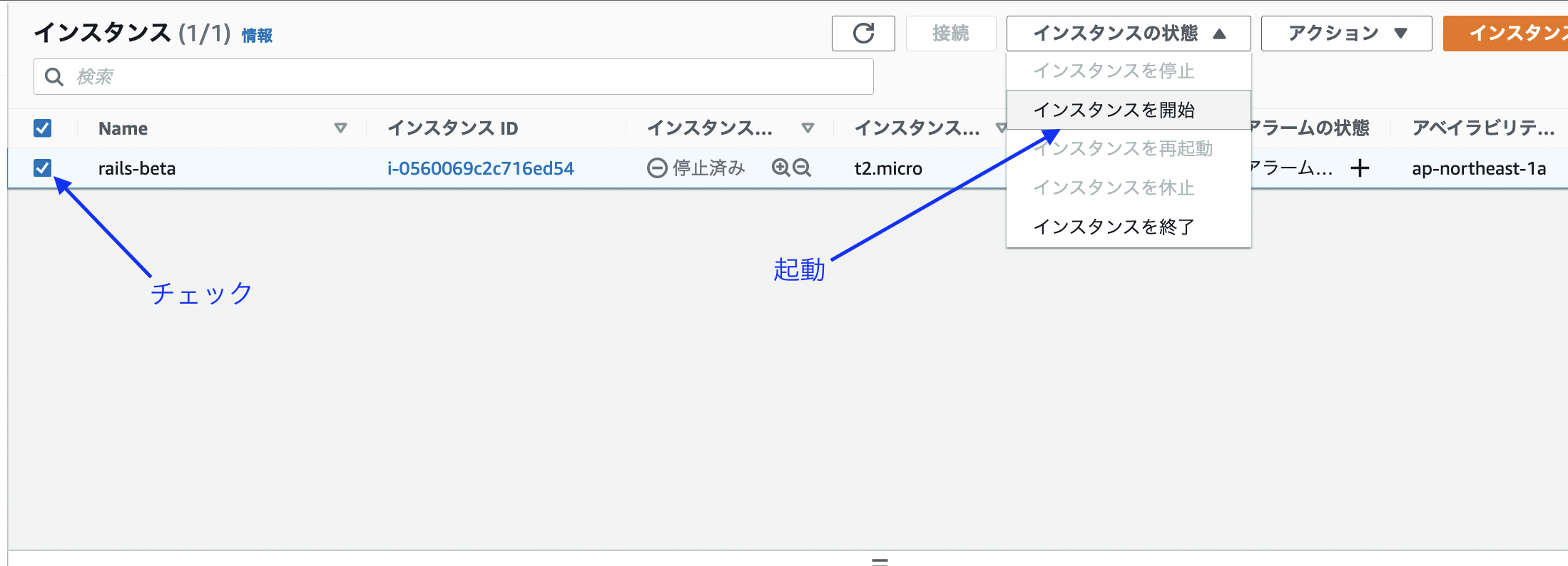Click the search magnifier icon
The image size is (1568, 566).
coord(54,77)
